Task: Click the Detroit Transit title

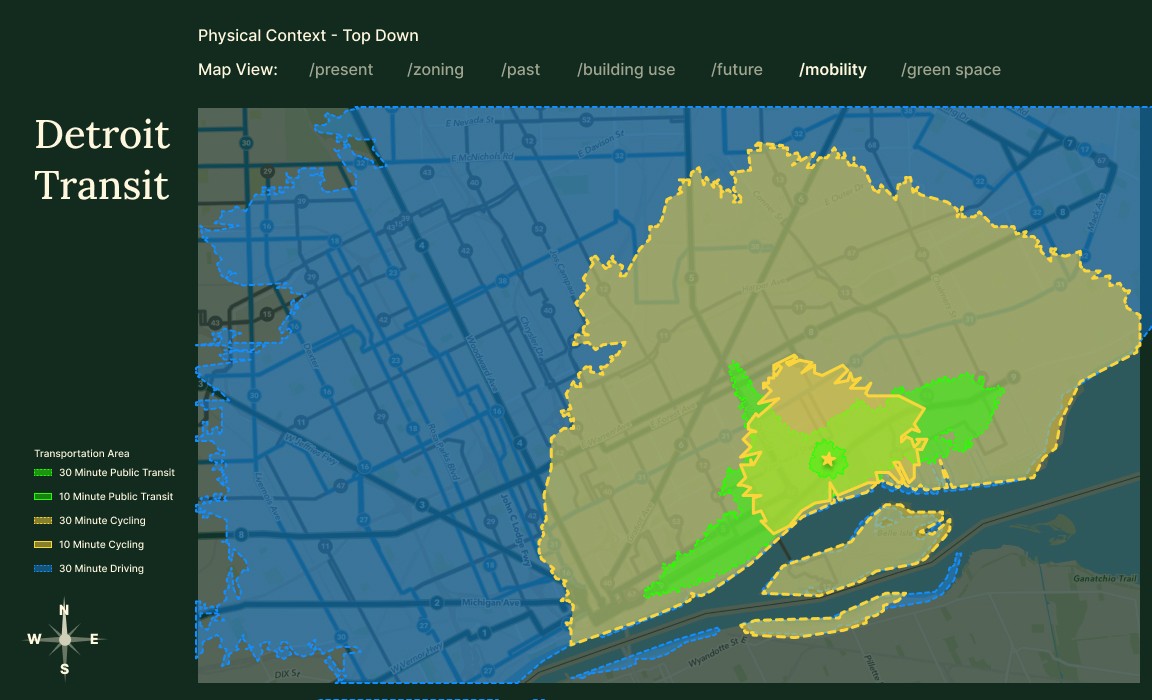Action: tap(101, 160)
